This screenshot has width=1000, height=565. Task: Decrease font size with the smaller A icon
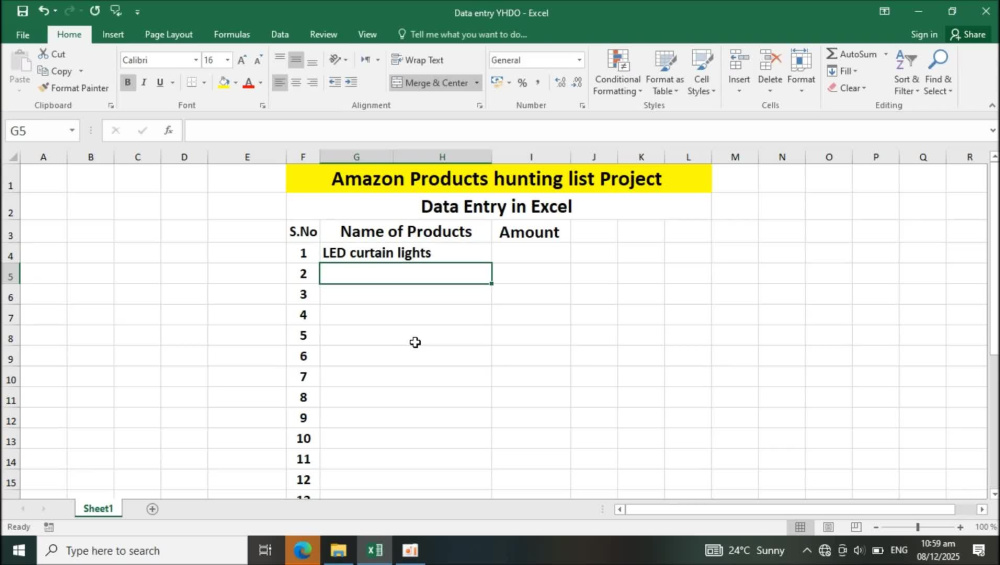258,60
